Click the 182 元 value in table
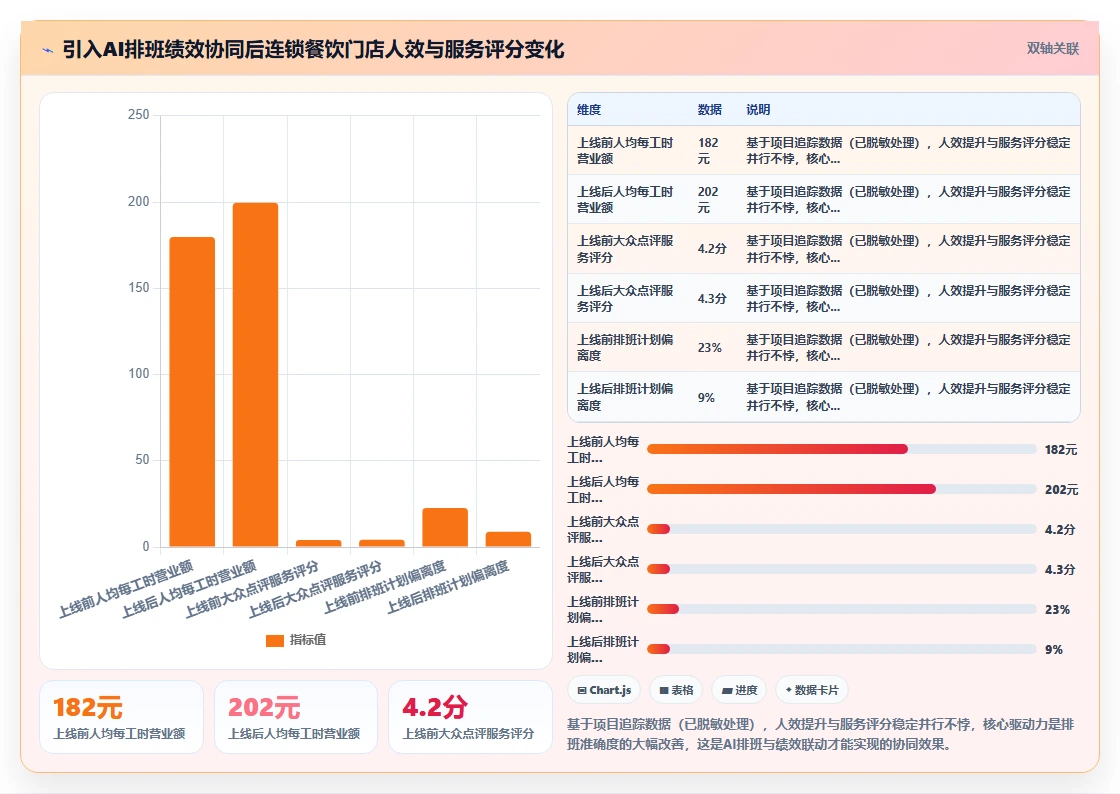Screen dimensions: 1120x794 point(709,151)
